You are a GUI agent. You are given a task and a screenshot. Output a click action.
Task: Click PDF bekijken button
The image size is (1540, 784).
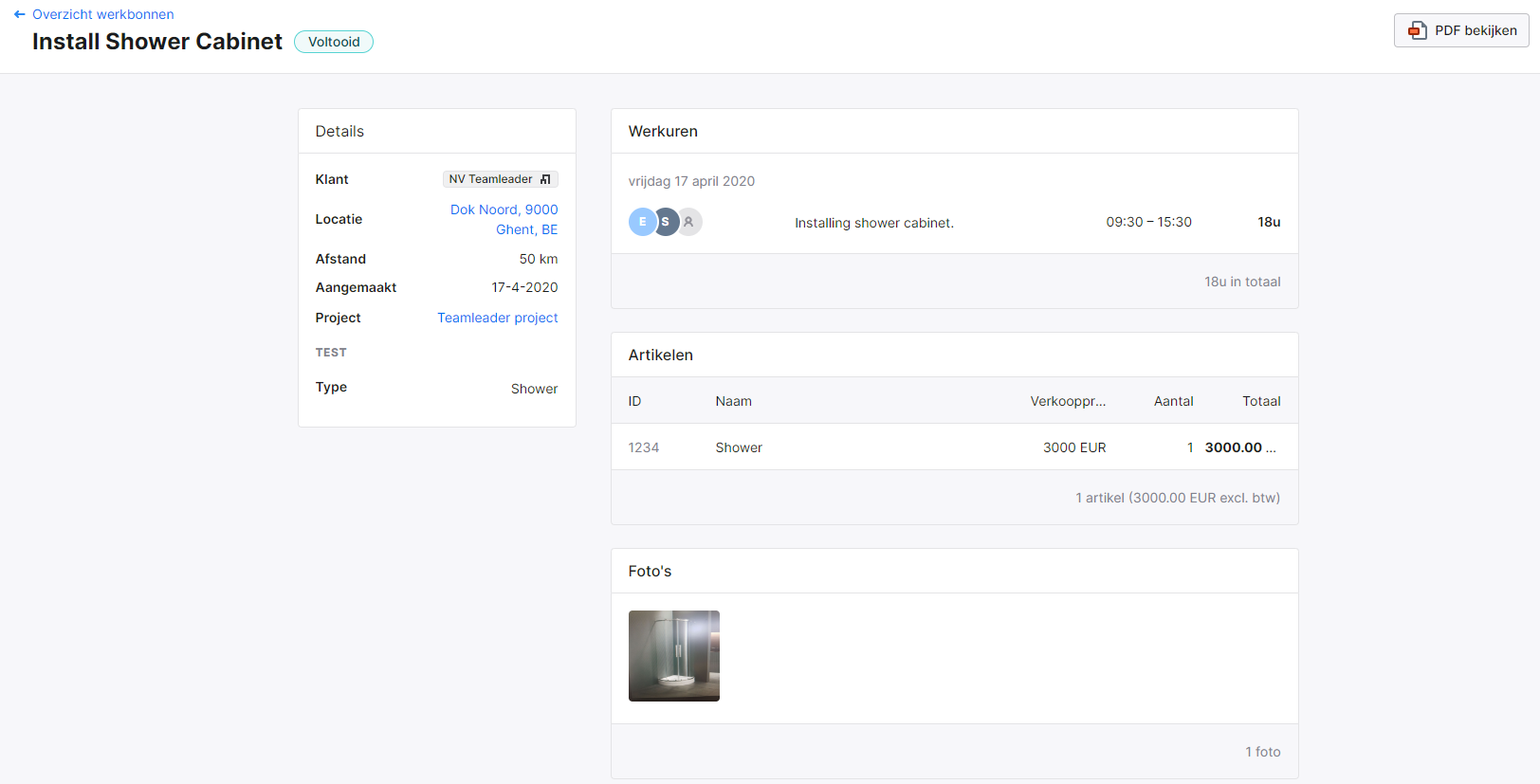[1461, 30]
